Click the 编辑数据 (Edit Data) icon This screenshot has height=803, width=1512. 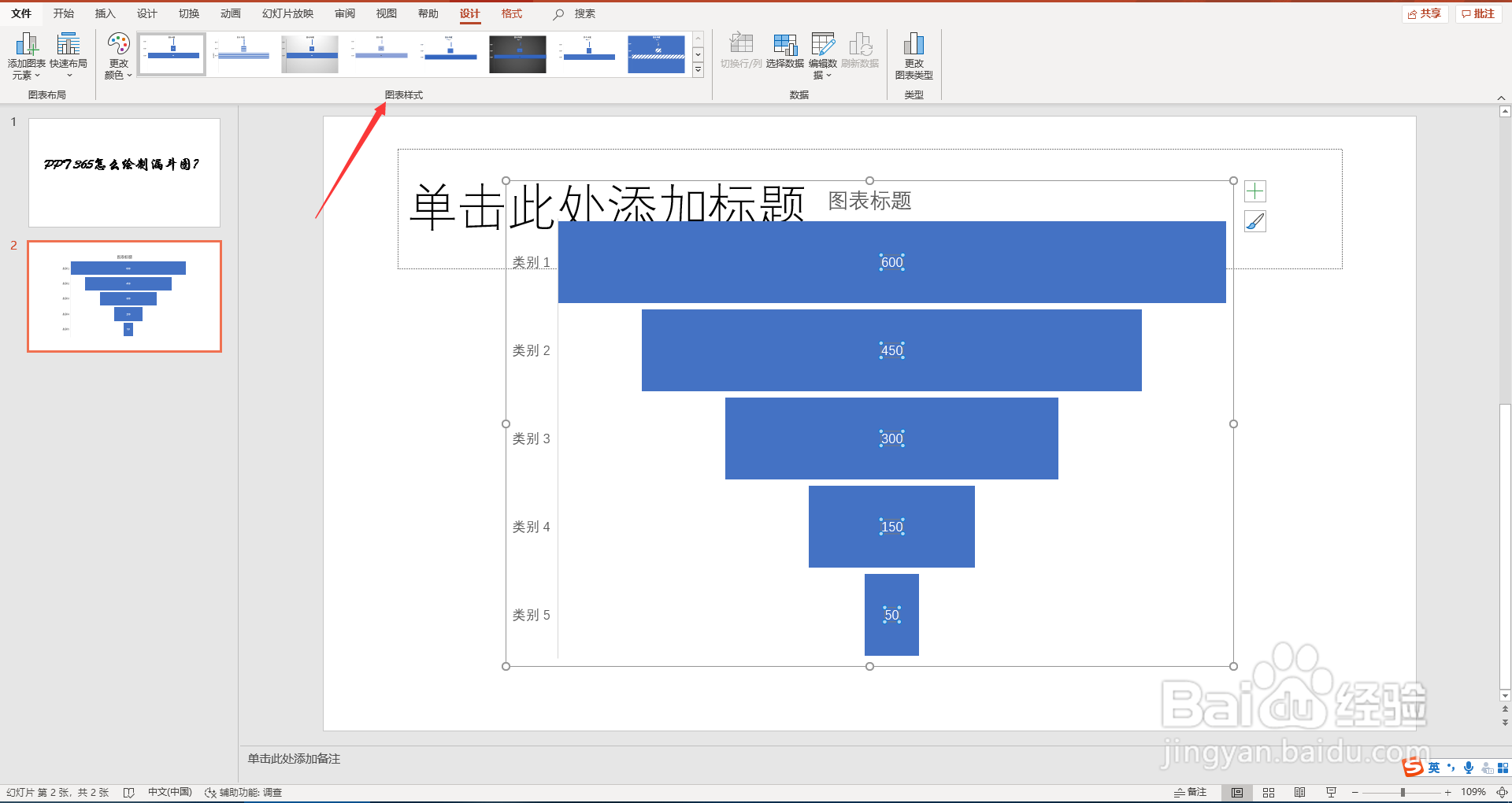pos(823,47)
